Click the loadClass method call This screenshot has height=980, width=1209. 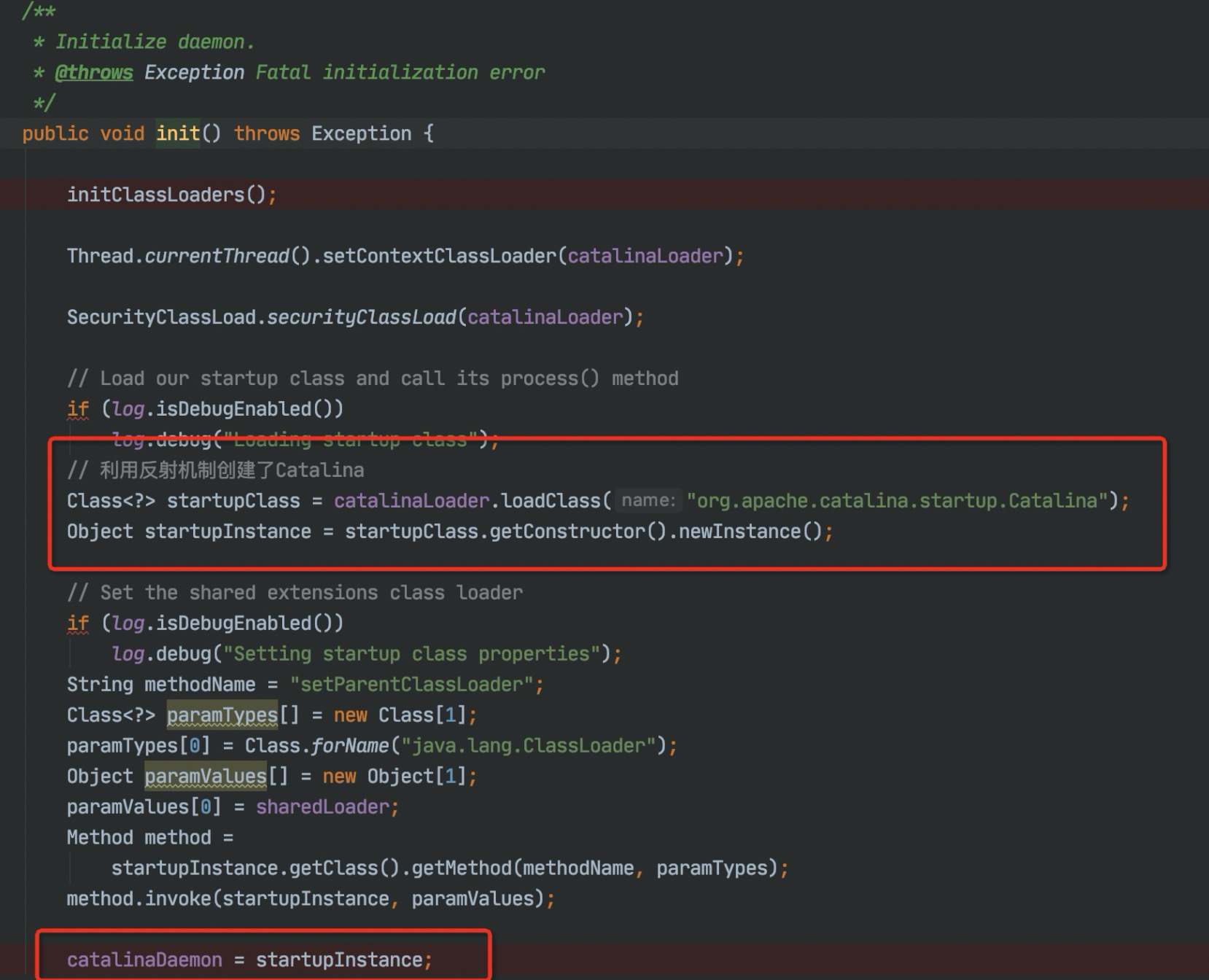pos(550,501)
